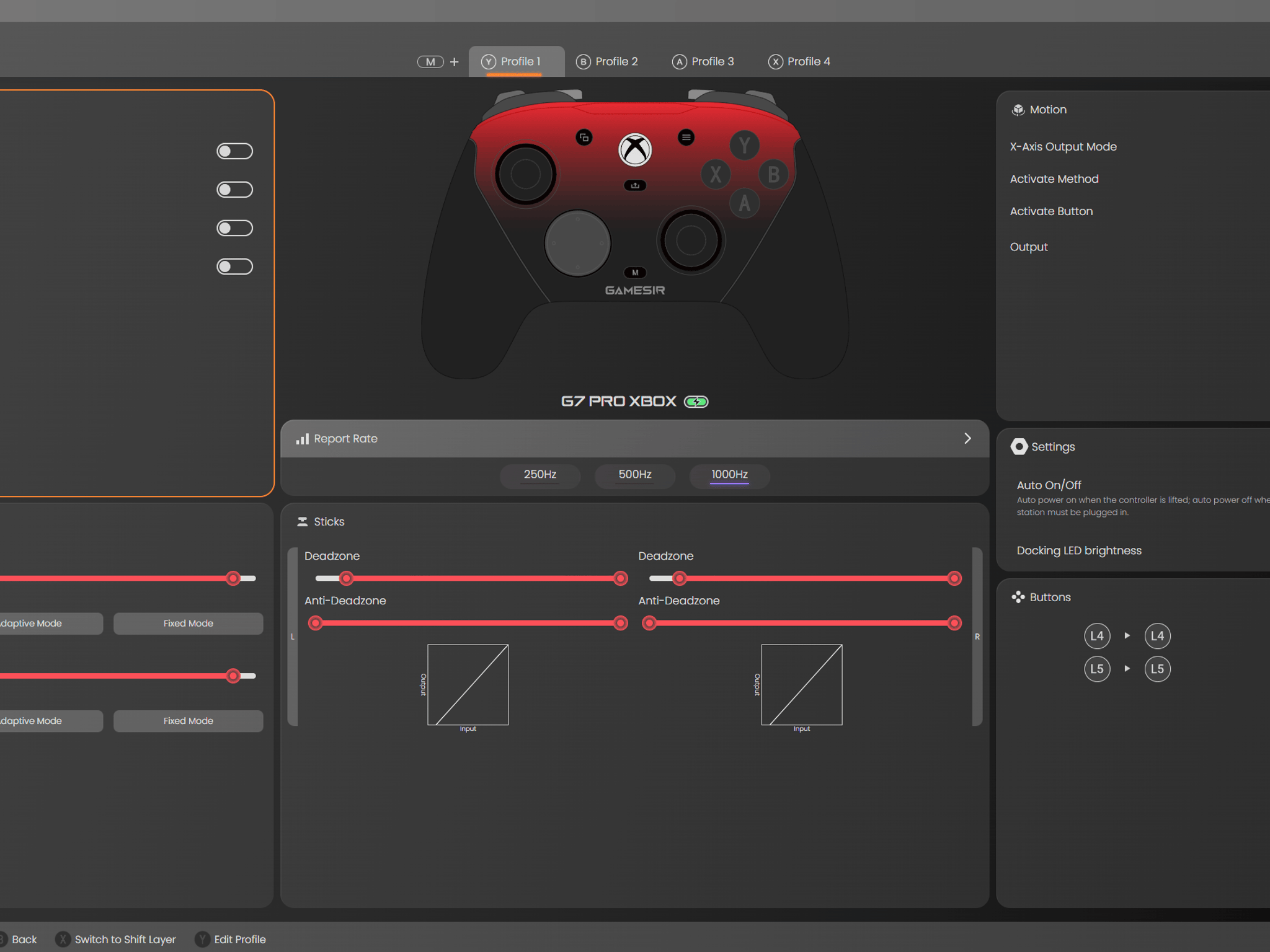Click mapped L4 target button icon
This screenshot has width=1270, height=952.
[x=1157, y=636]
